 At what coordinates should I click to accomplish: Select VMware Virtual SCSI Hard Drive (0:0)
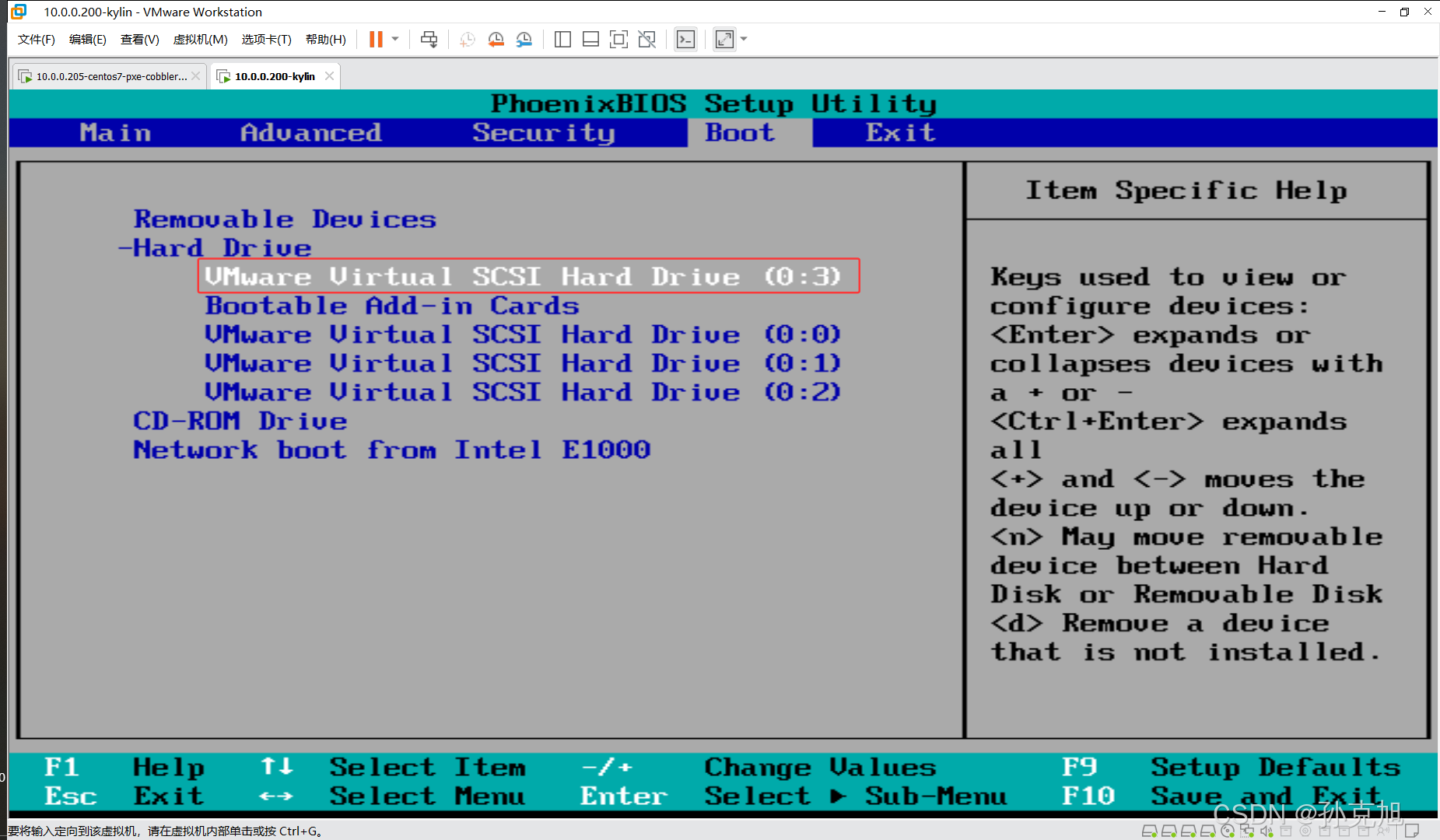(x=523, y=334)
